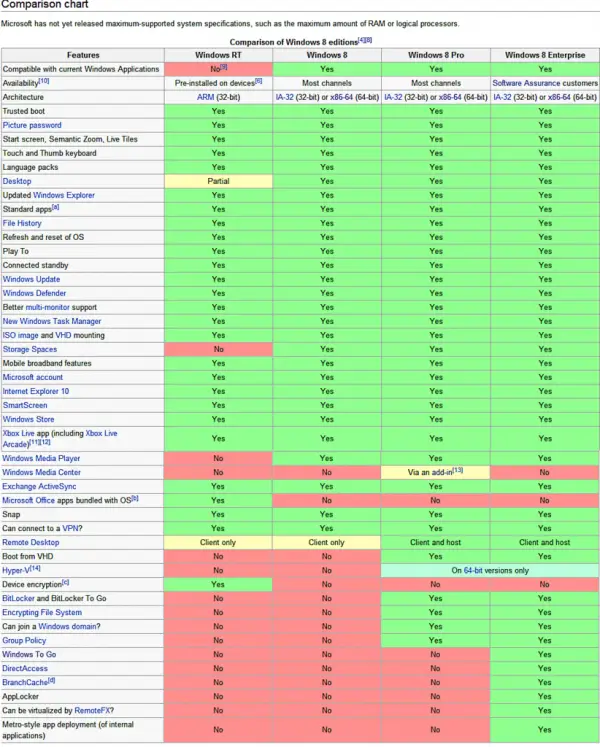Open the ISO image link
This screenshot has height=747, width=600.
(x=20, y=335)
